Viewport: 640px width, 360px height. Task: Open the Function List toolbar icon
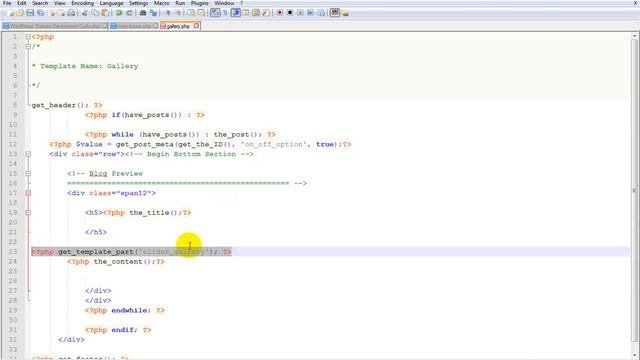point(266,13)
